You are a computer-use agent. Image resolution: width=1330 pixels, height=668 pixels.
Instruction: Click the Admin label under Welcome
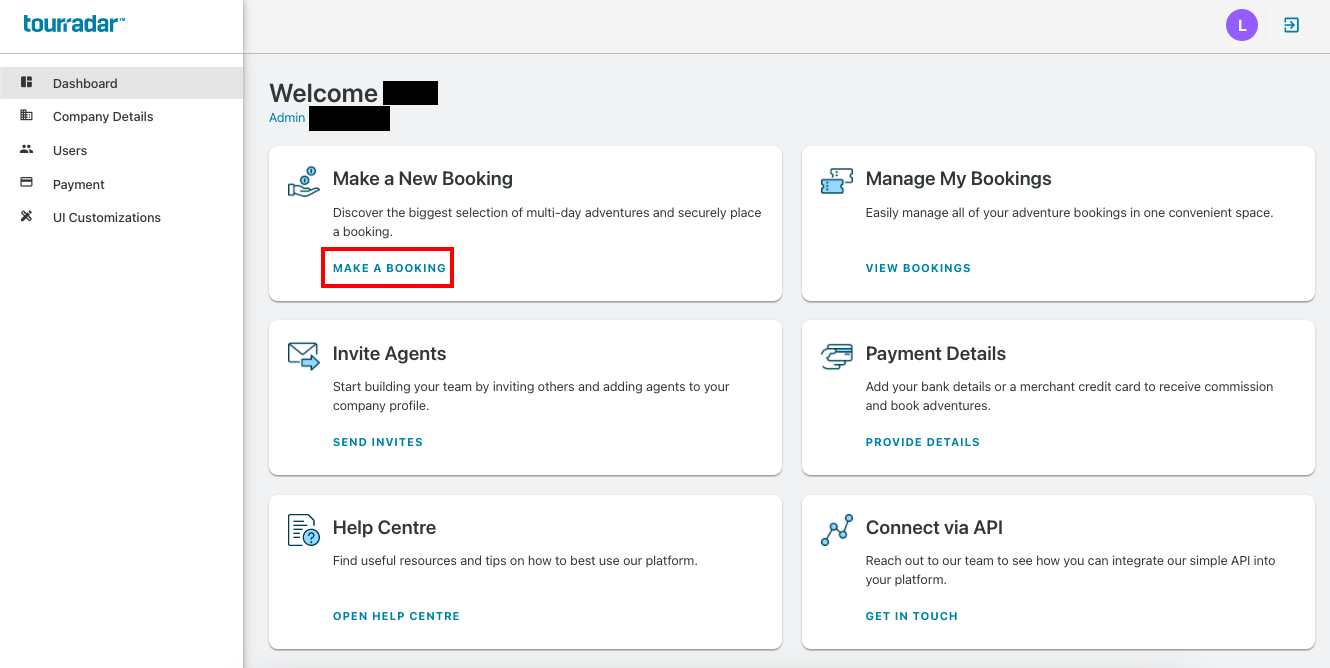pos(287,118)
